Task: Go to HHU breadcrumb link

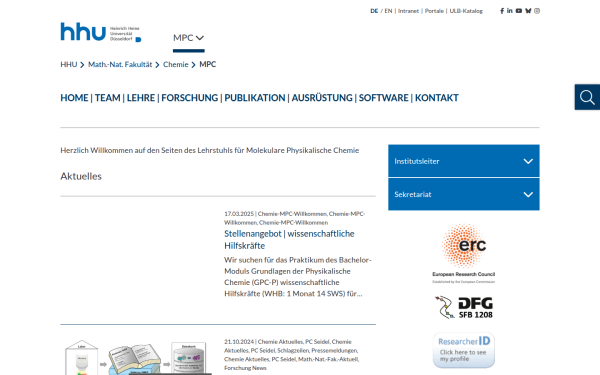Action: click(69, 64)
